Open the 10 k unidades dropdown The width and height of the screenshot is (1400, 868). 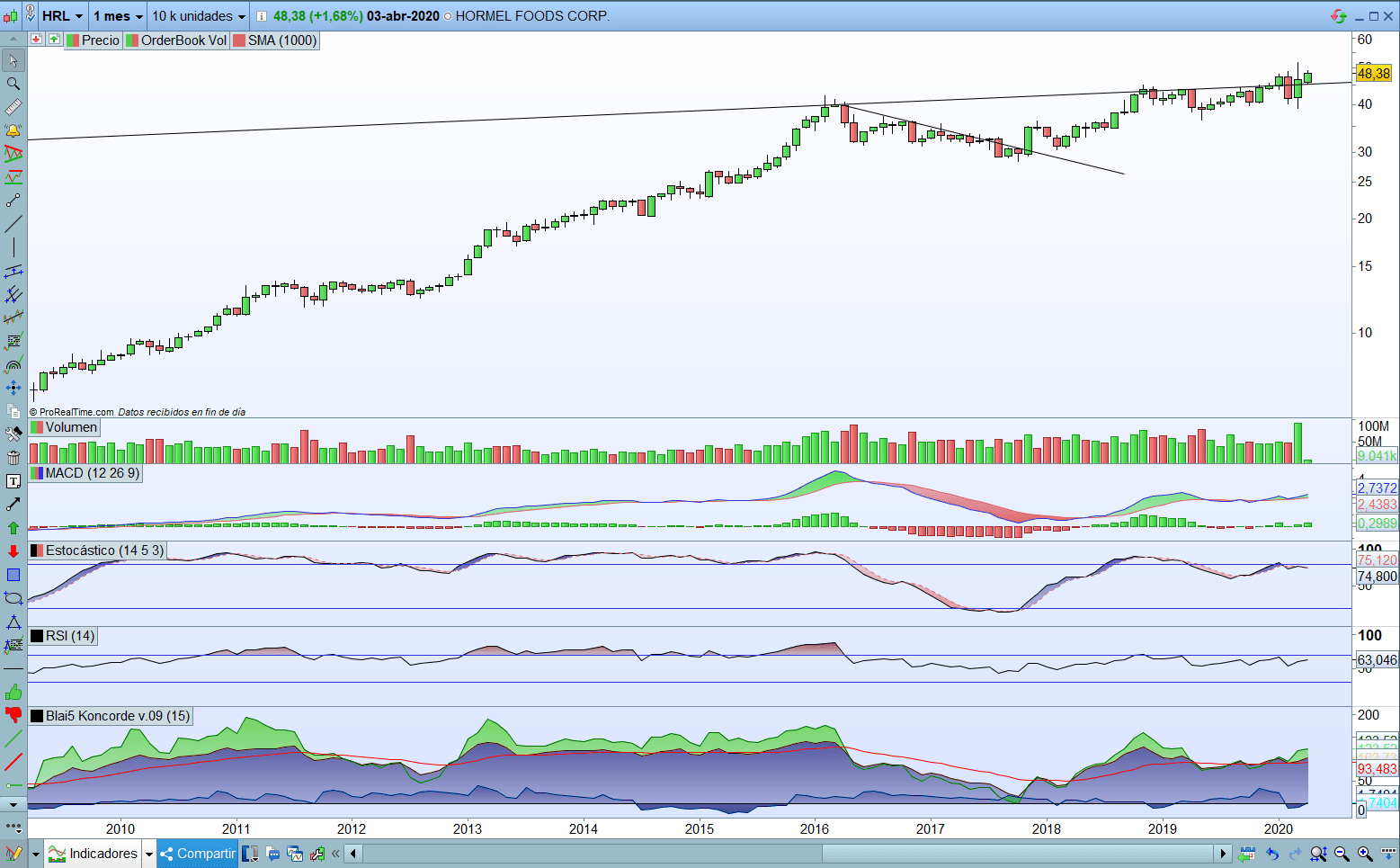click(x=198, y=16)
